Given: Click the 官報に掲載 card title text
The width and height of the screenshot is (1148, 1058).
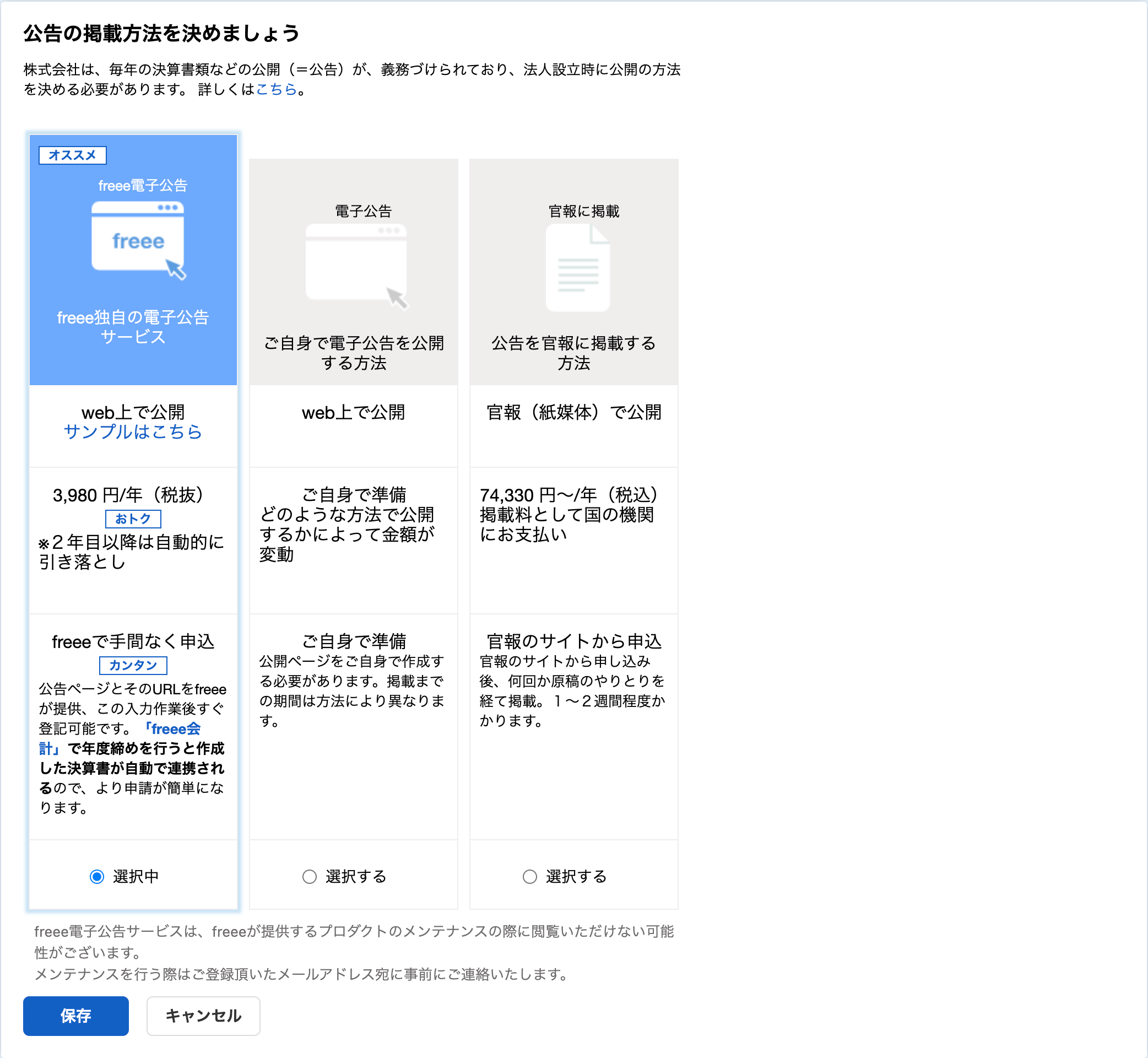Looking at the screenshot, I should tap(584, 211).
